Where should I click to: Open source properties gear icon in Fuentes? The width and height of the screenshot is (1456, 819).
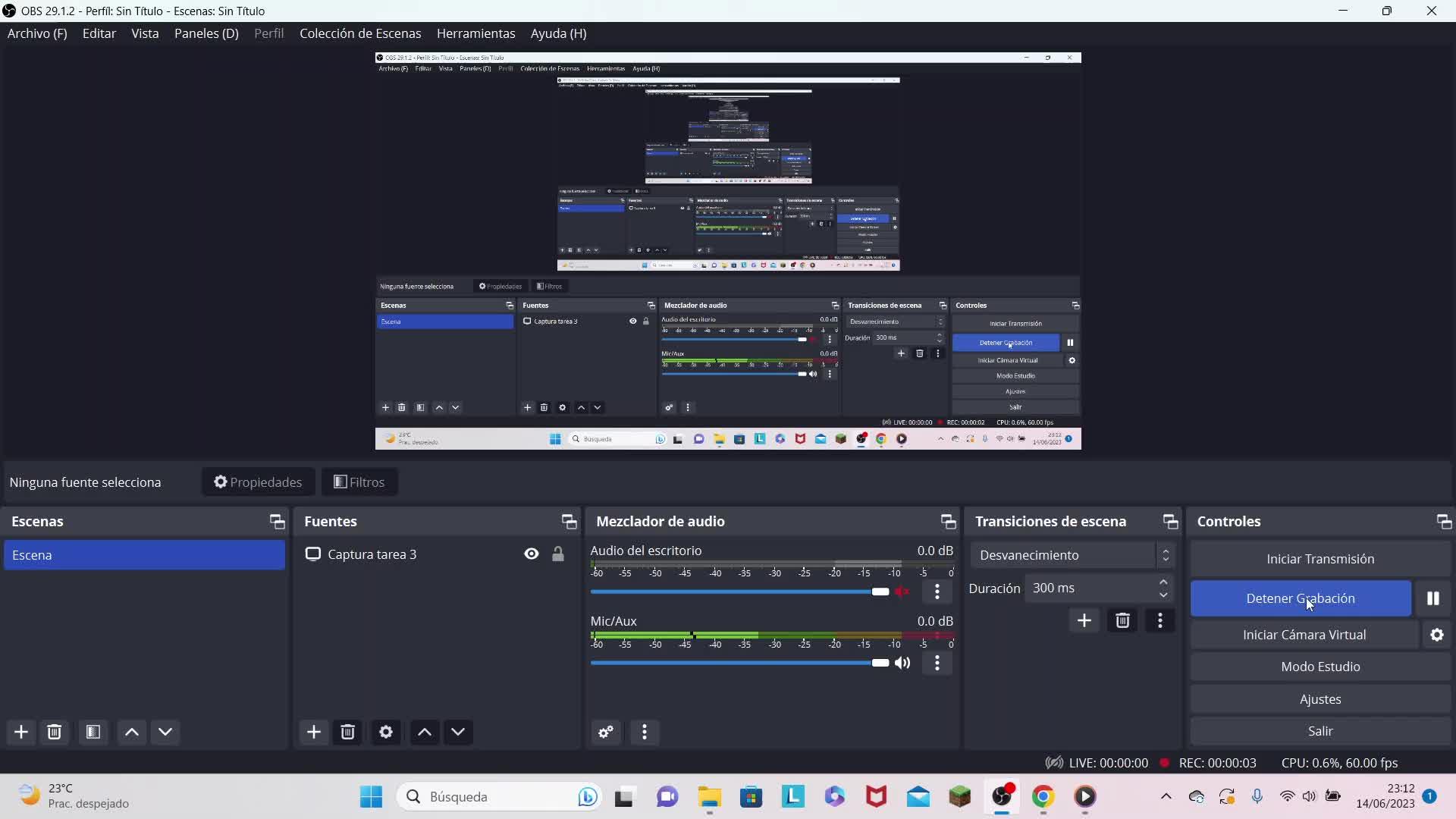385,732
